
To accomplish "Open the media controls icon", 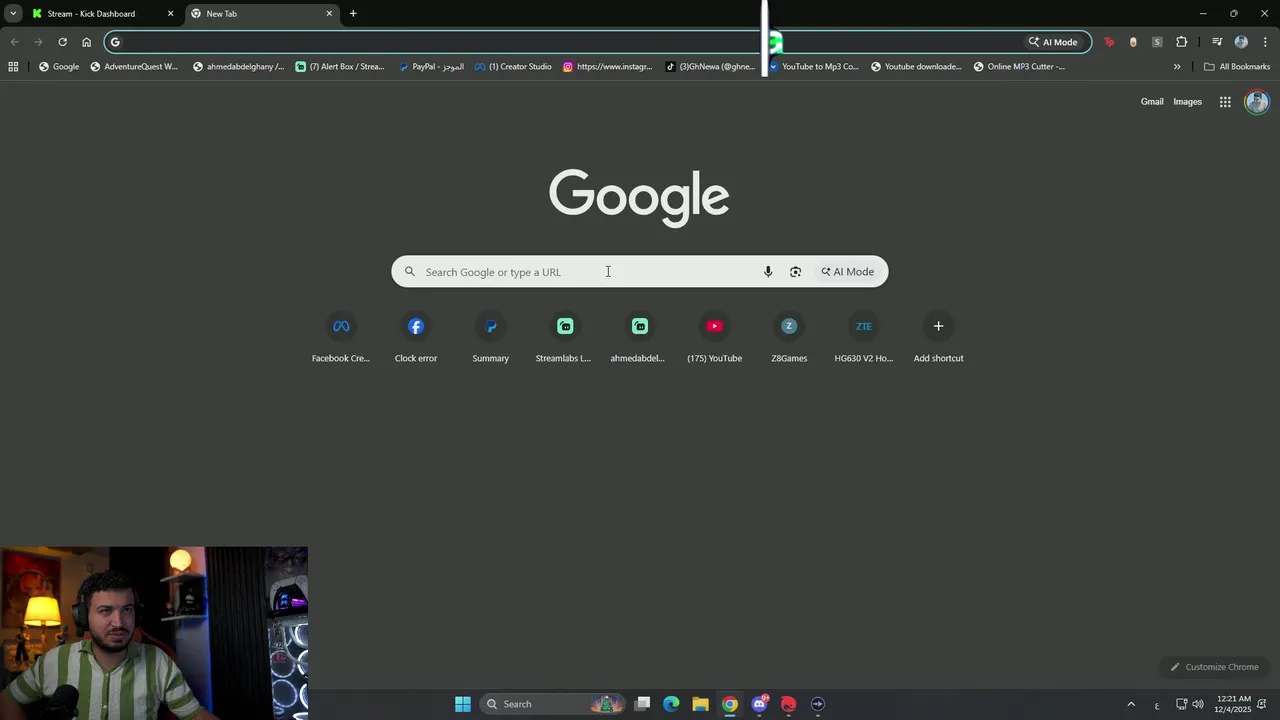I will pos(1217,42).
